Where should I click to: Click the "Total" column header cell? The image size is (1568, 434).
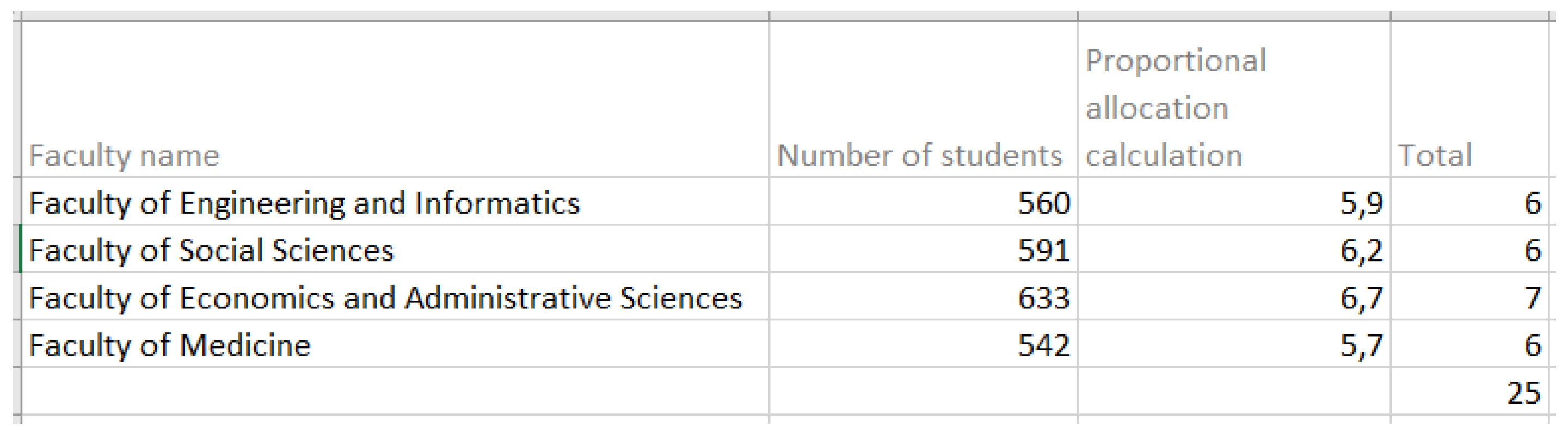point(1468,100)
